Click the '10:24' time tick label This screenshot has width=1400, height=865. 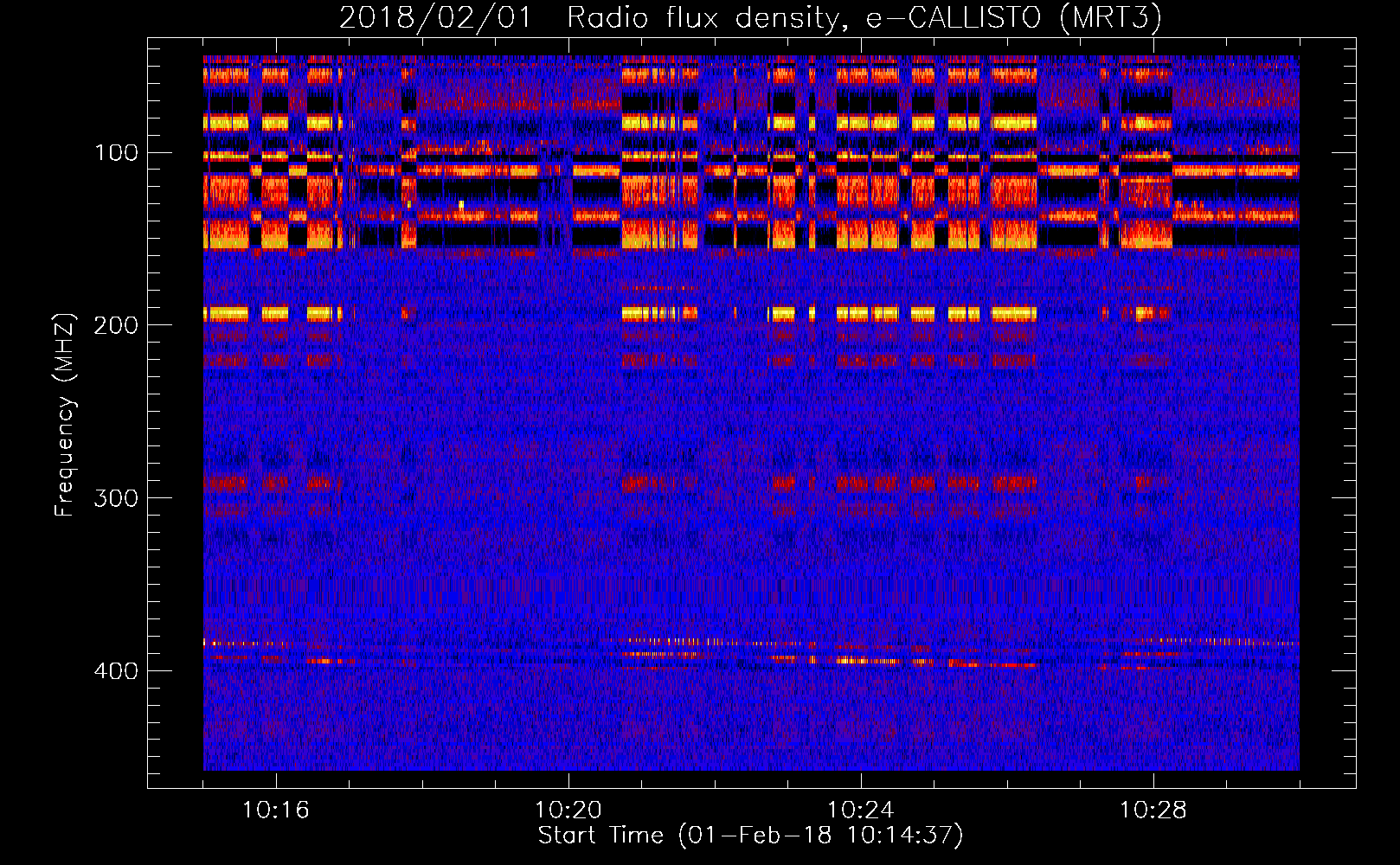861,811
